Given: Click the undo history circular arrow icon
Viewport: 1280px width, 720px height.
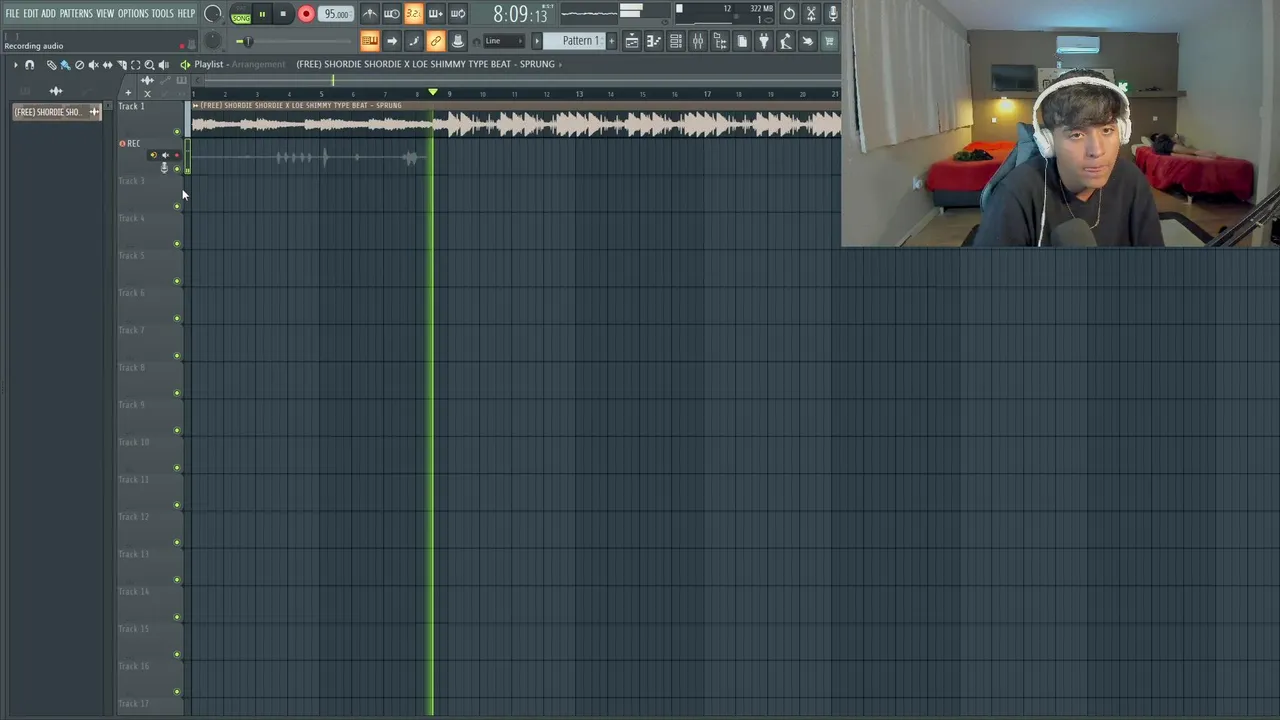Looking at the screenshot, I should [789, 14].
